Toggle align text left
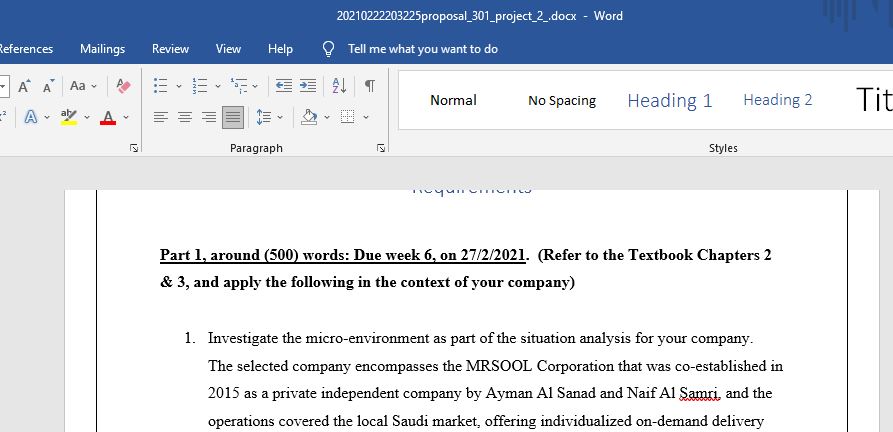Screen dimensions: 893x432 (x=161, y=117)
